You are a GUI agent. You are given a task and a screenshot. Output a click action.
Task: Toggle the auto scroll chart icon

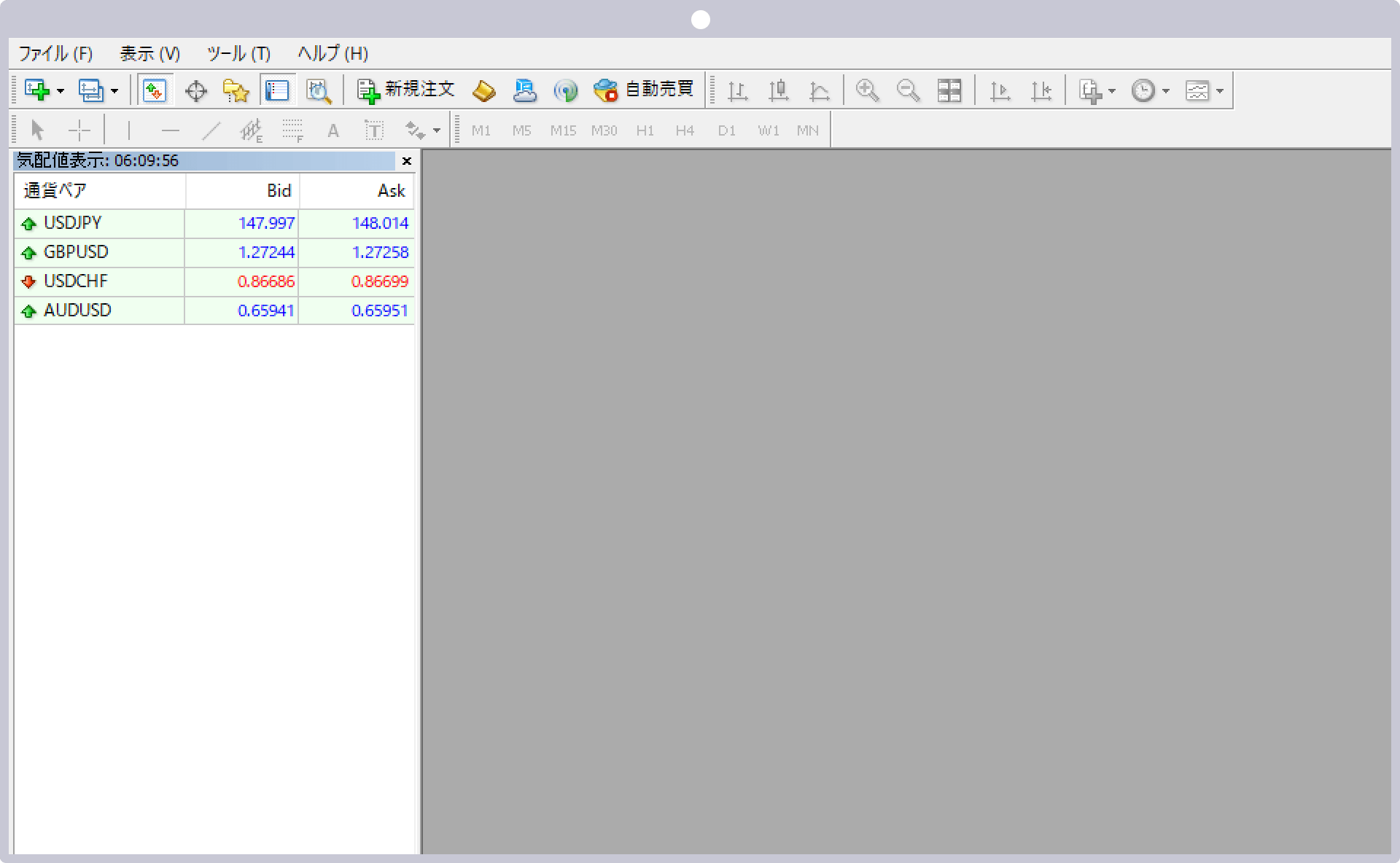pos(1000,90)
